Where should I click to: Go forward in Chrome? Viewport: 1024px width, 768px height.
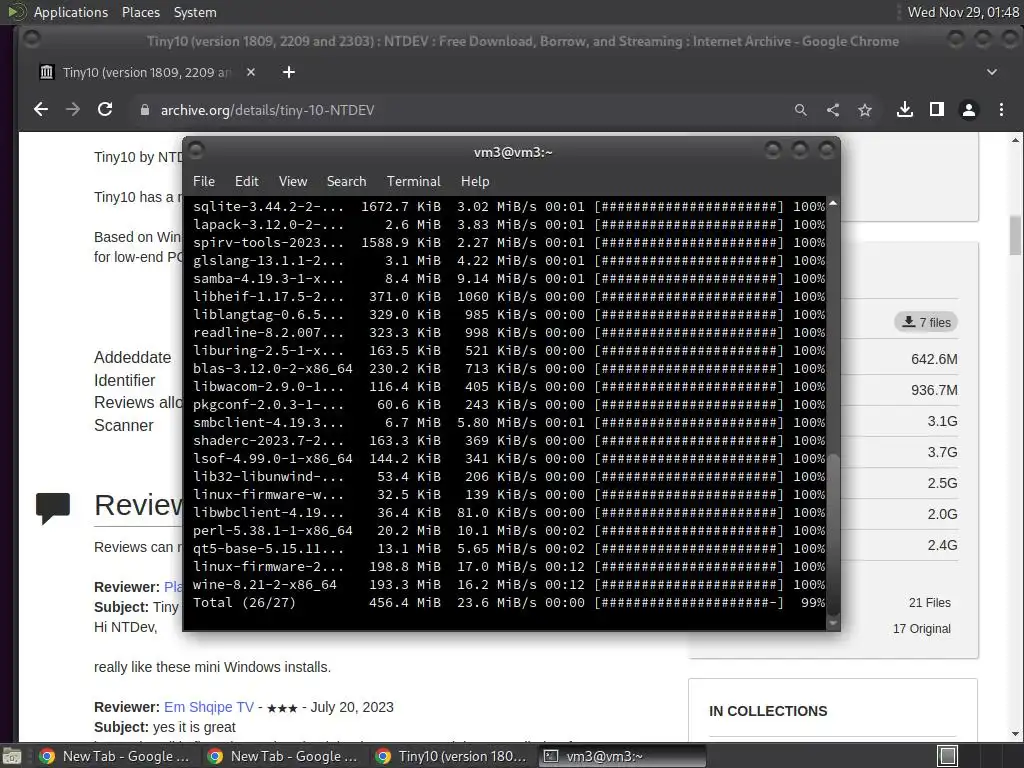tap(73, 110)
